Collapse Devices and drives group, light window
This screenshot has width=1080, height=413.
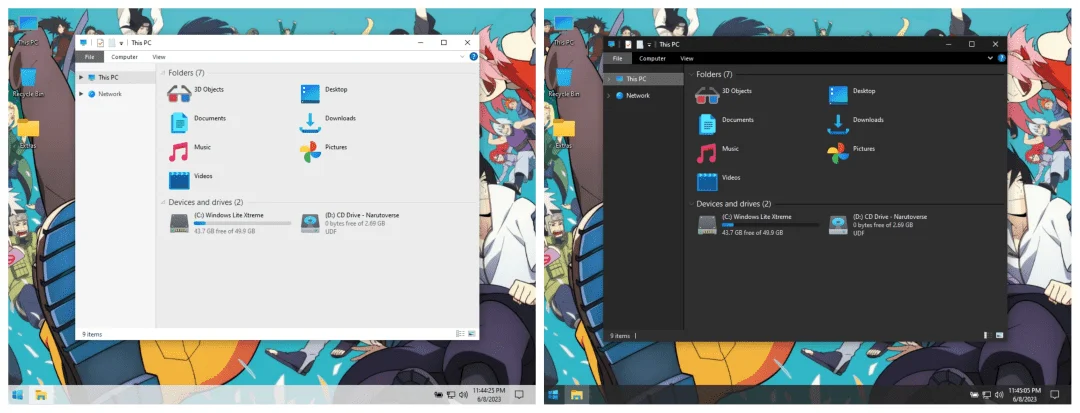click(163, 202)
